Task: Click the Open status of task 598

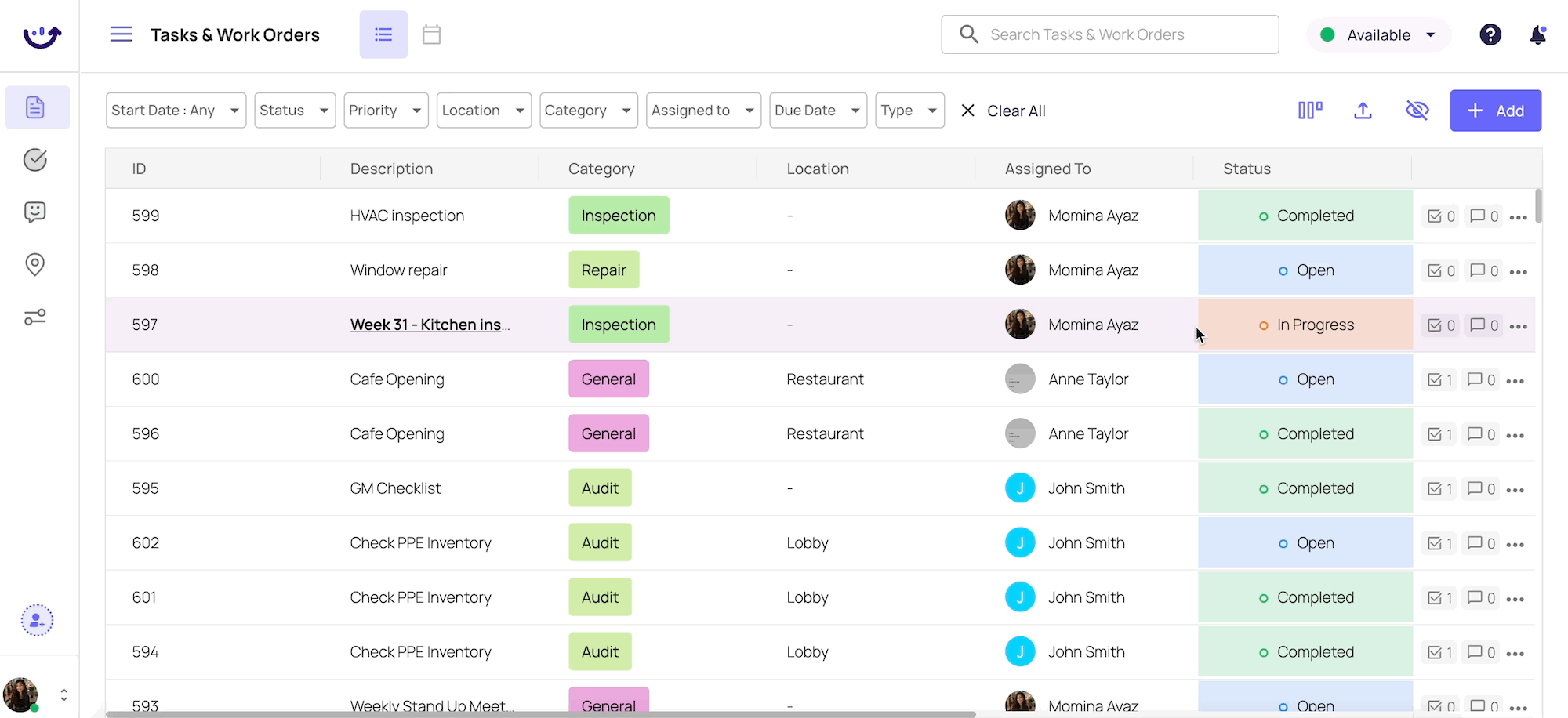Action: click(1305, 270)
